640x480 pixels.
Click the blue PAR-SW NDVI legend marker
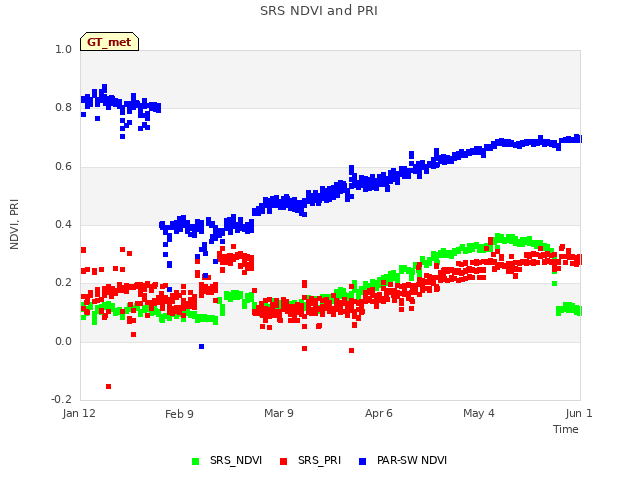[x=362, y=461]
